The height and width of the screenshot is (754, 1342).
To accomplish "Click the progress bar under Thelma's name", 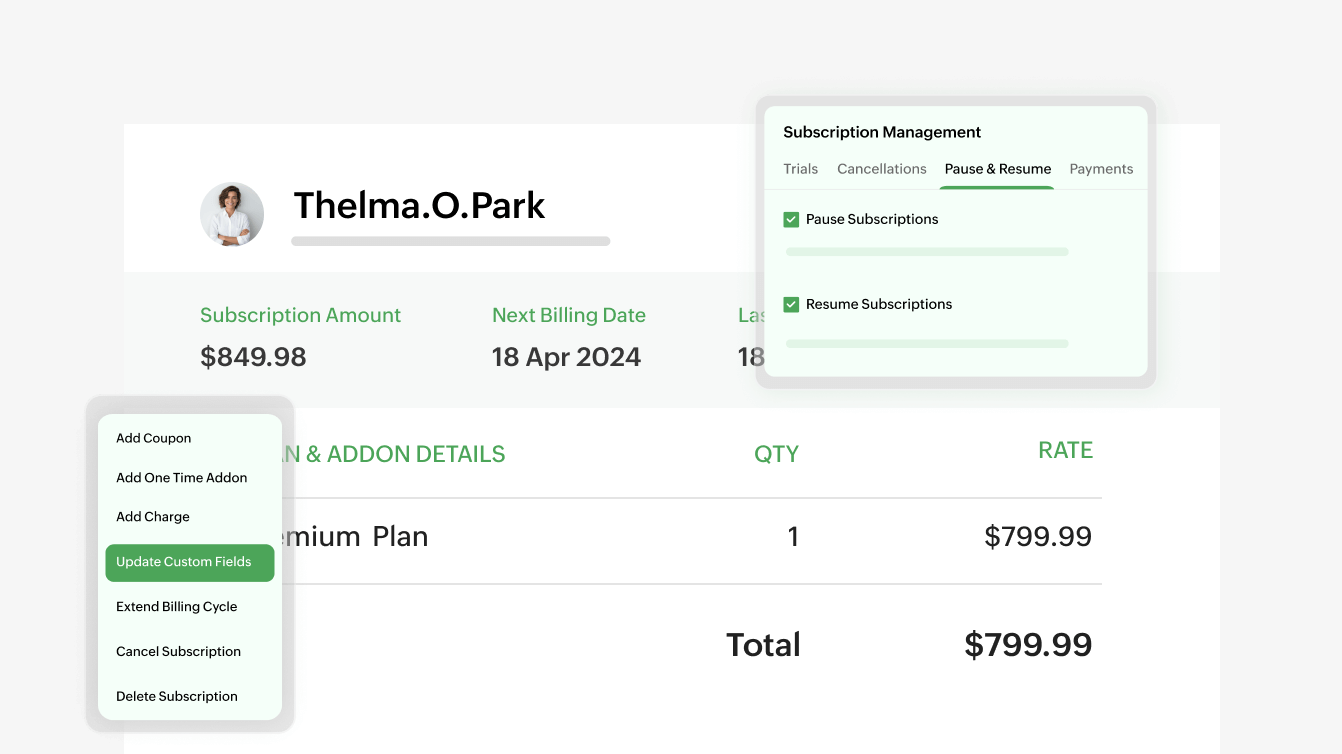I will click(x=450, y=240).
